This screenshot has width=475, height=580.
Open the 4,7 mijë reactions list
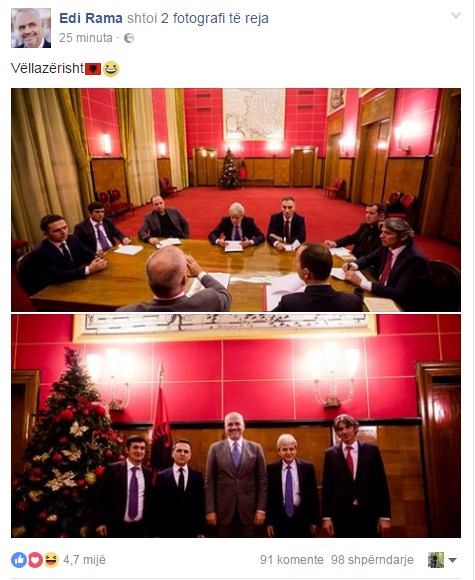point(84,560)
